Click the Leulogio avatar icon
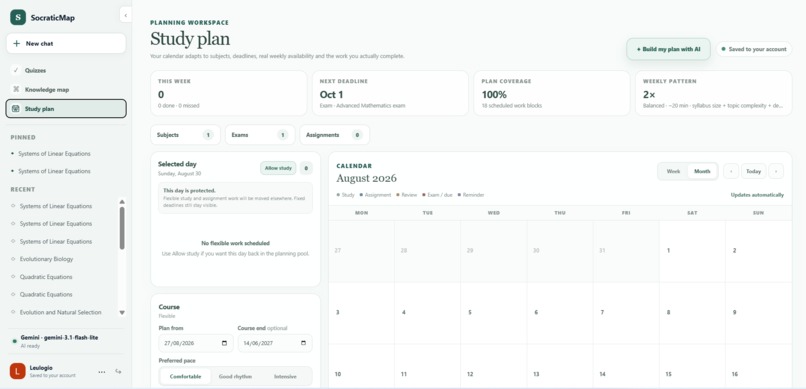The width and height of the screenshot is (806, 389). (17, 371)
